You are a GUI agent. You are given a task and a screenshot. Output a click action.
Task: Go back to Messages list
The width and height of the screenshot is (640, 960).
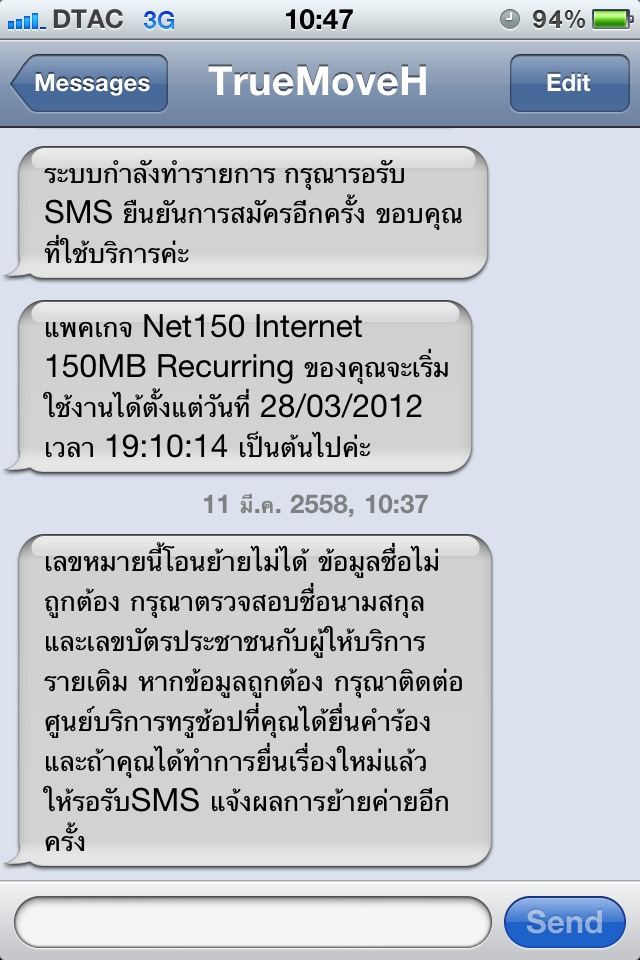[89, 83]
